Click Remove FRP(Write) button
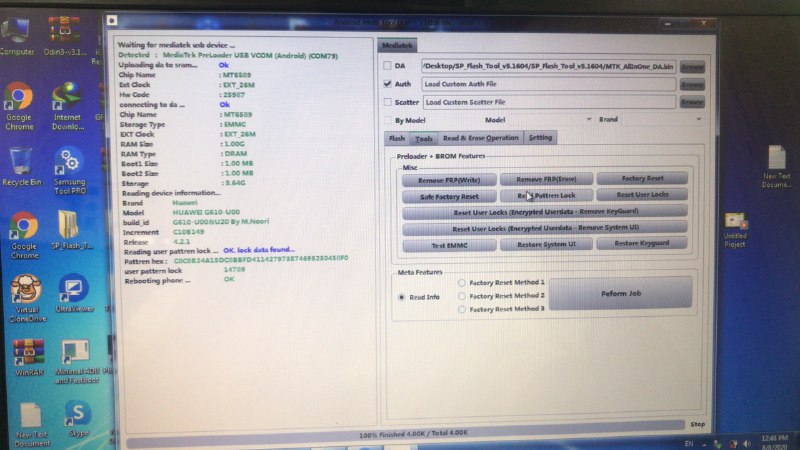 tap(449, 180)
